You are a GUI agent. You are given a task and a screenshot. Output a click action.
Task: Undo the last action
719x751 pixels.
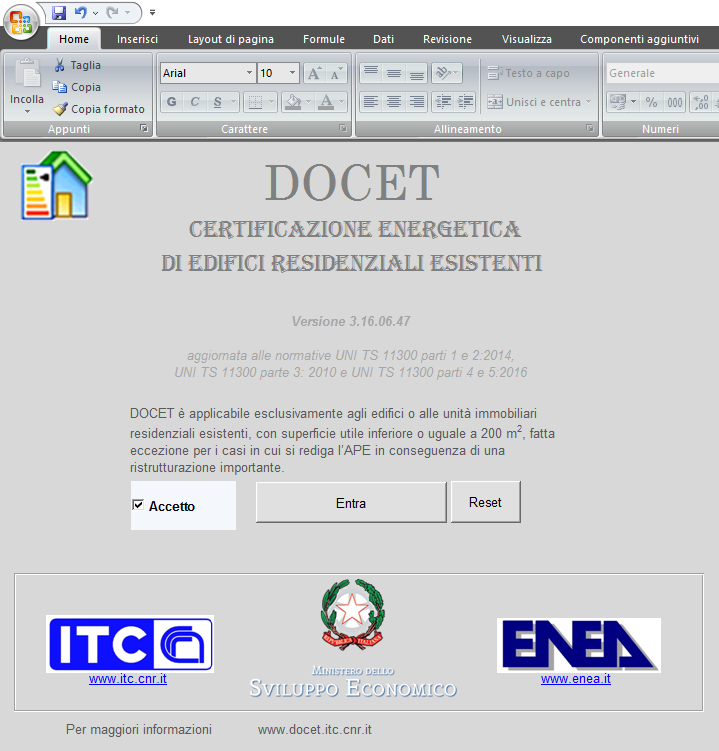pos(80,13)
